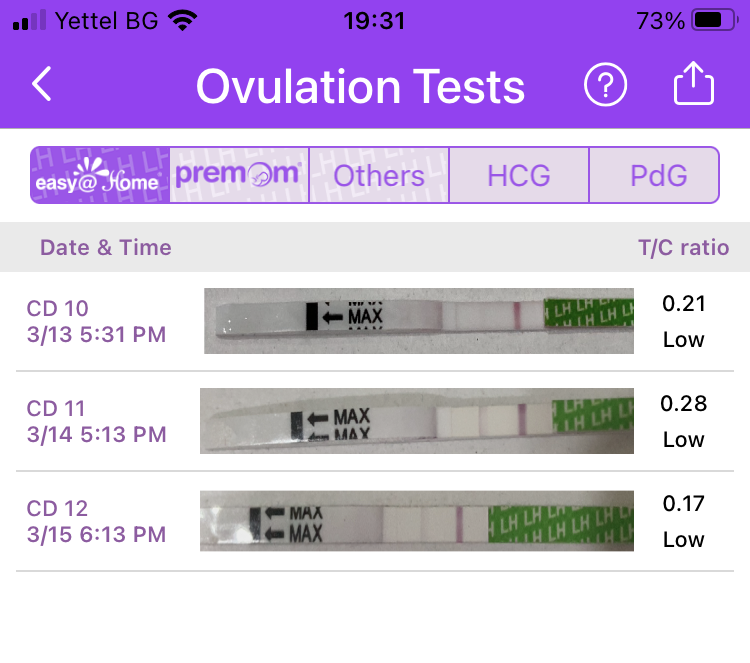Select the easy@Home brand tab
Screen dimensions: 750x663
pyautogui.click(x=100, y=175)
